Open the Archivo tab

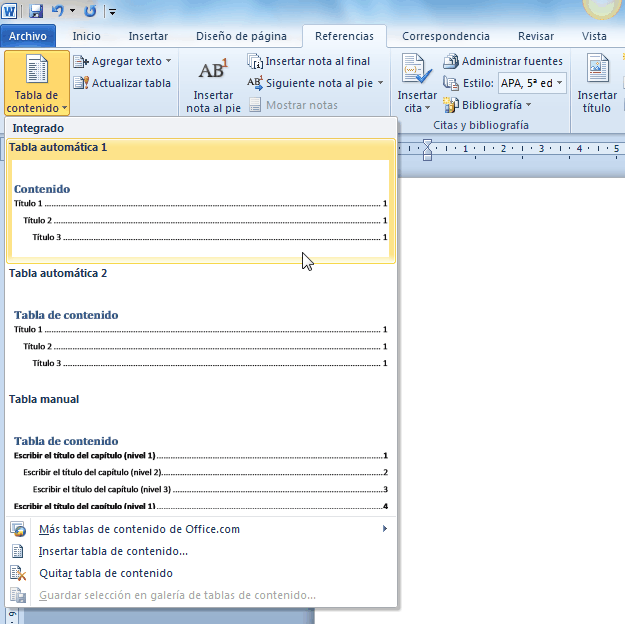28,36
